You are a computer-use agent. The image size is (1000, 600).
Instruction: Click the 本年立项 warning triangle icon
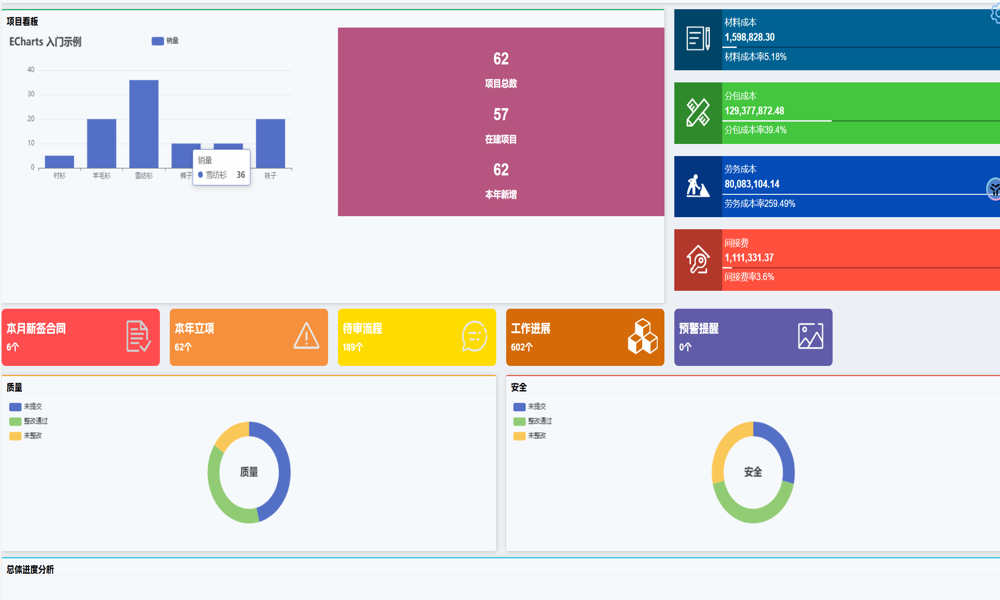(306, 336)
